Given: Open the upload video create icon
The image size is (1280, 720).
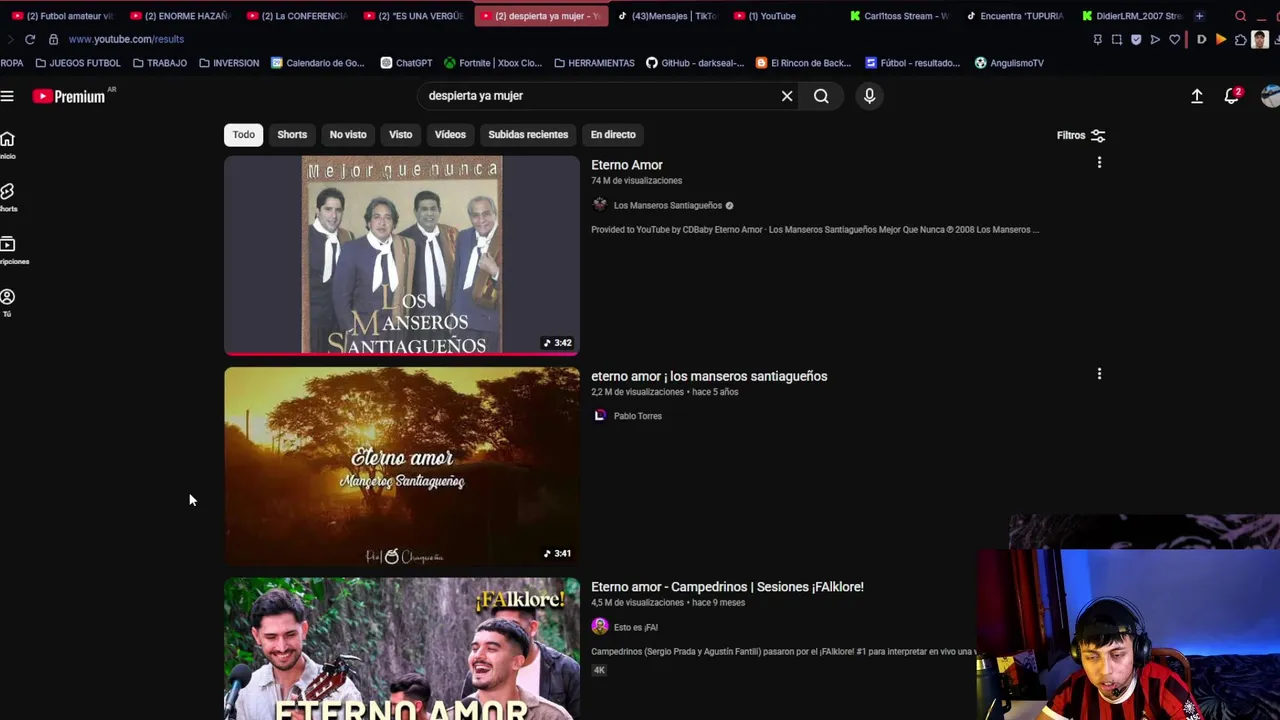Looking at the screenshot, I should click(x=1196, y=96).
